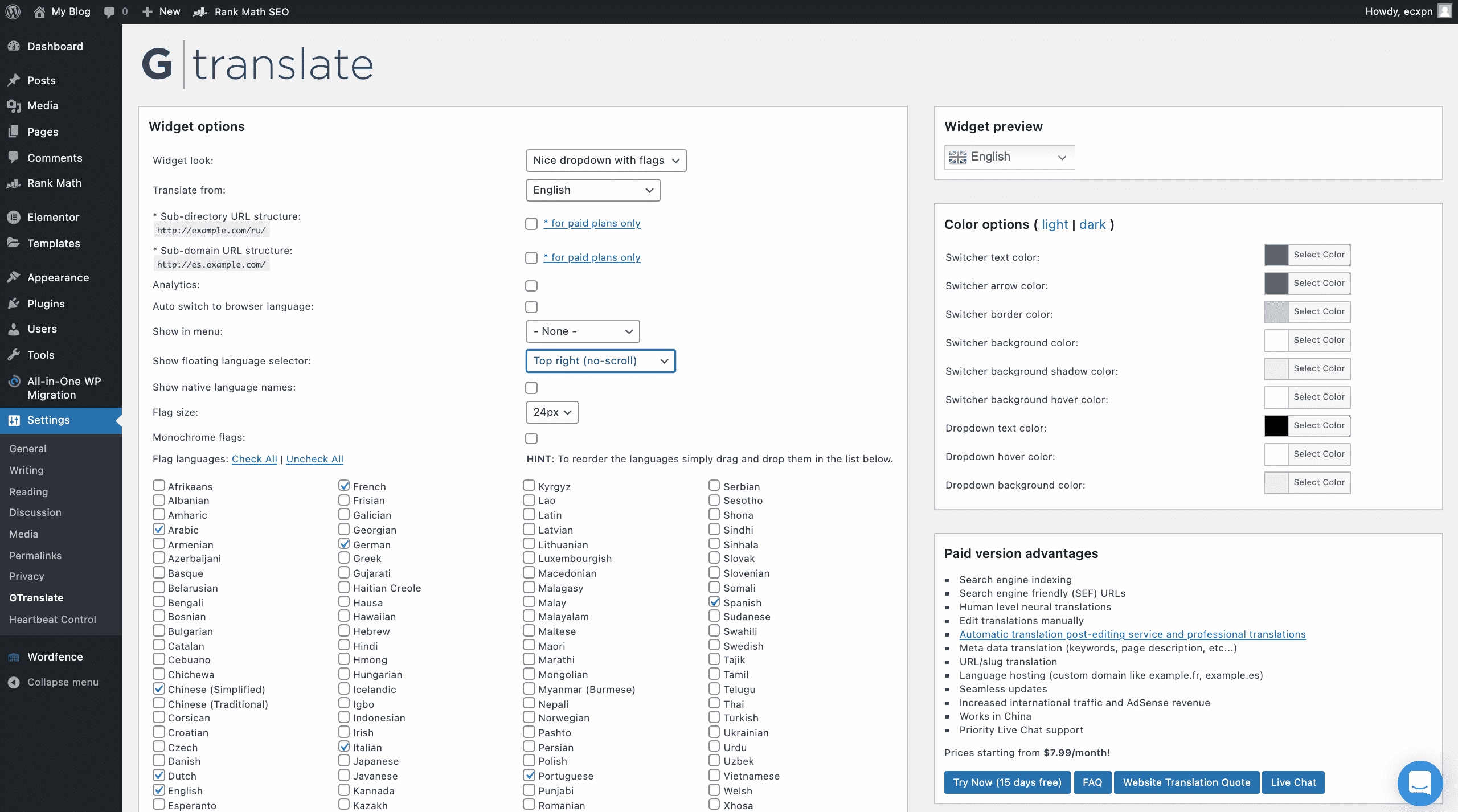Click the WordPress logo icon
This screenshot has height=812, width=1458.
tap(13, 11)
